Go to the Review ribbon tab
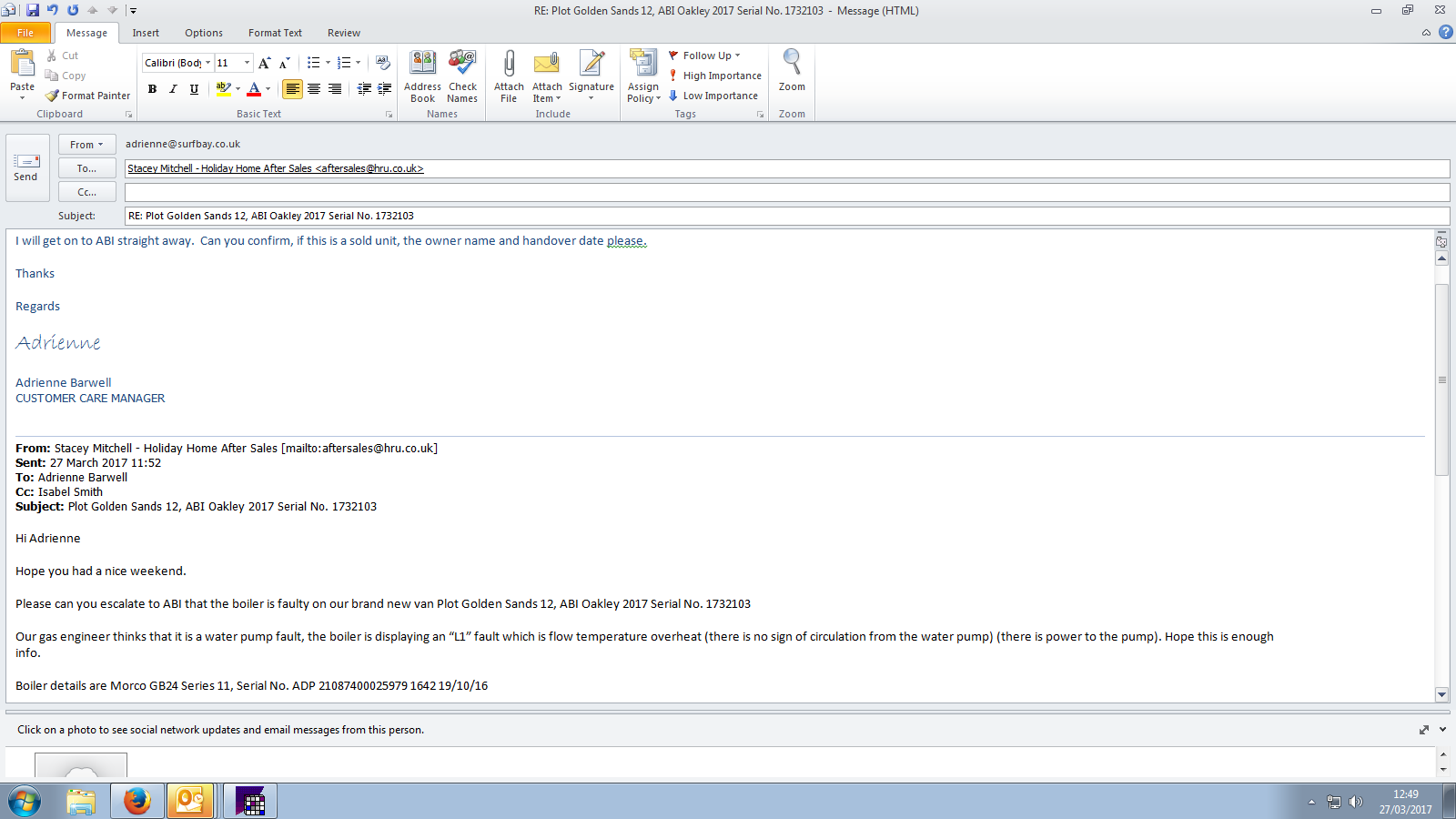1456x819 pixels. (x=344, y=33)
